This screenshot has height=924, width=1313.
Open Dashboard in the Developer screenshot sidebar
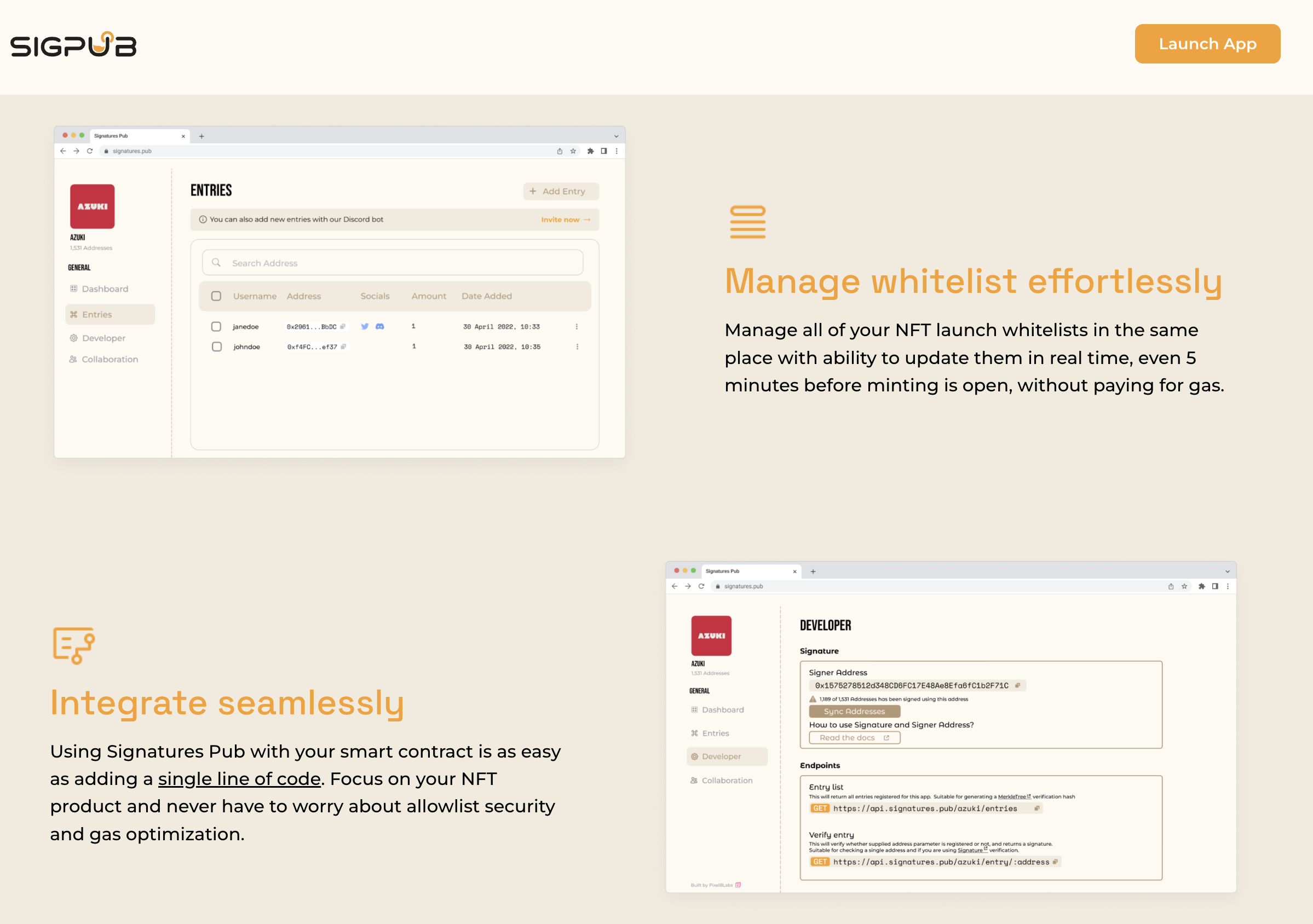(718, 709)
